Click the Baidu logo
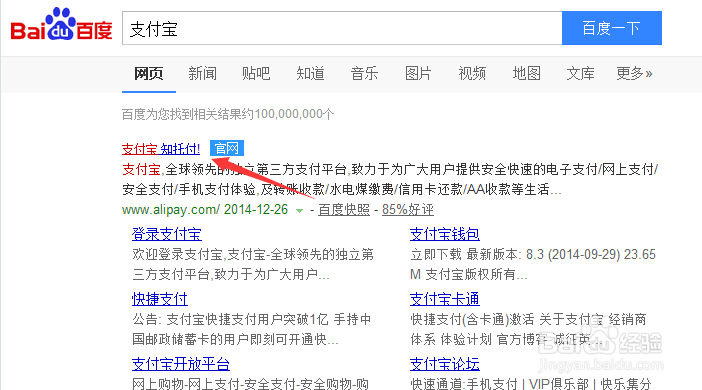Viewport: 702px width, 390px height. (x=61, y=25)
